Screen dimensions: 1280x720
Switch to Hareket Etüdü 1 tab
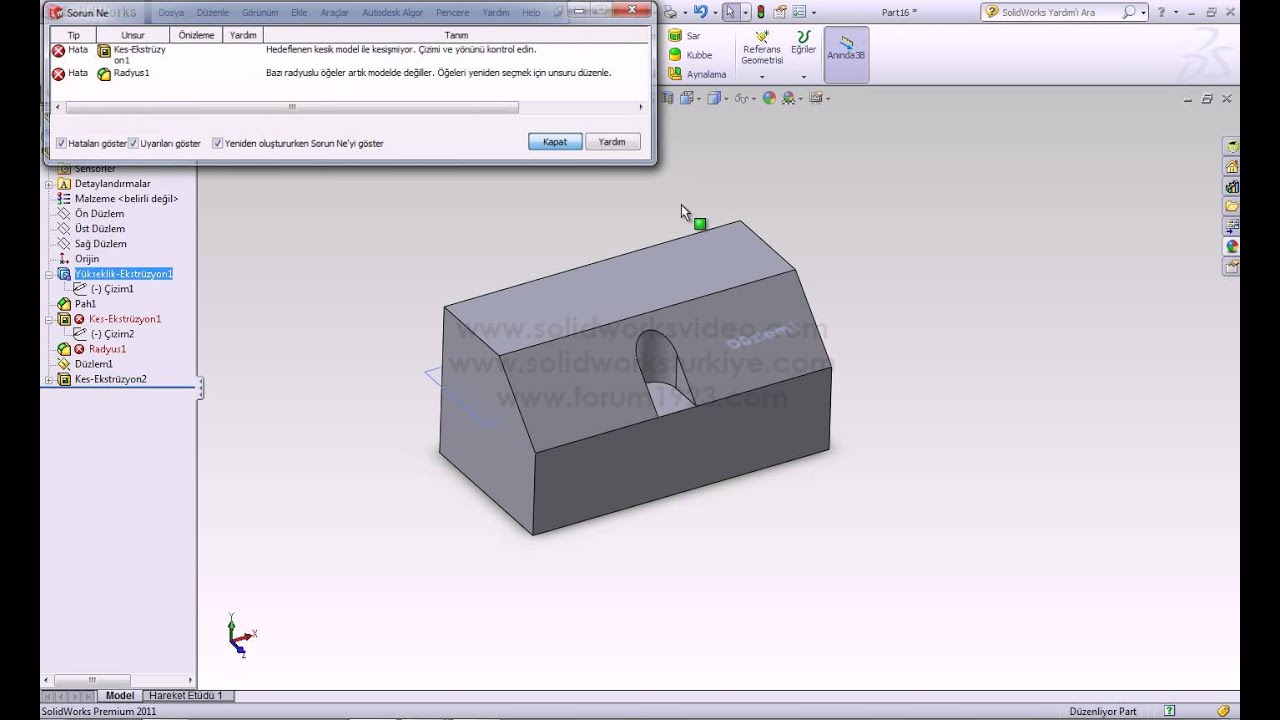190,695
